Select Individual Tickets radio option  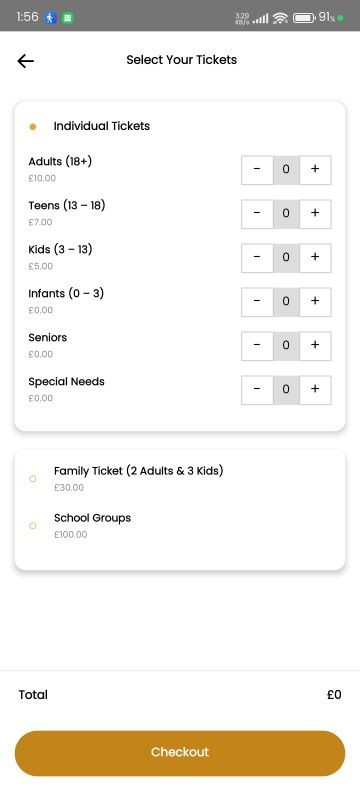(x=33, y=127)
